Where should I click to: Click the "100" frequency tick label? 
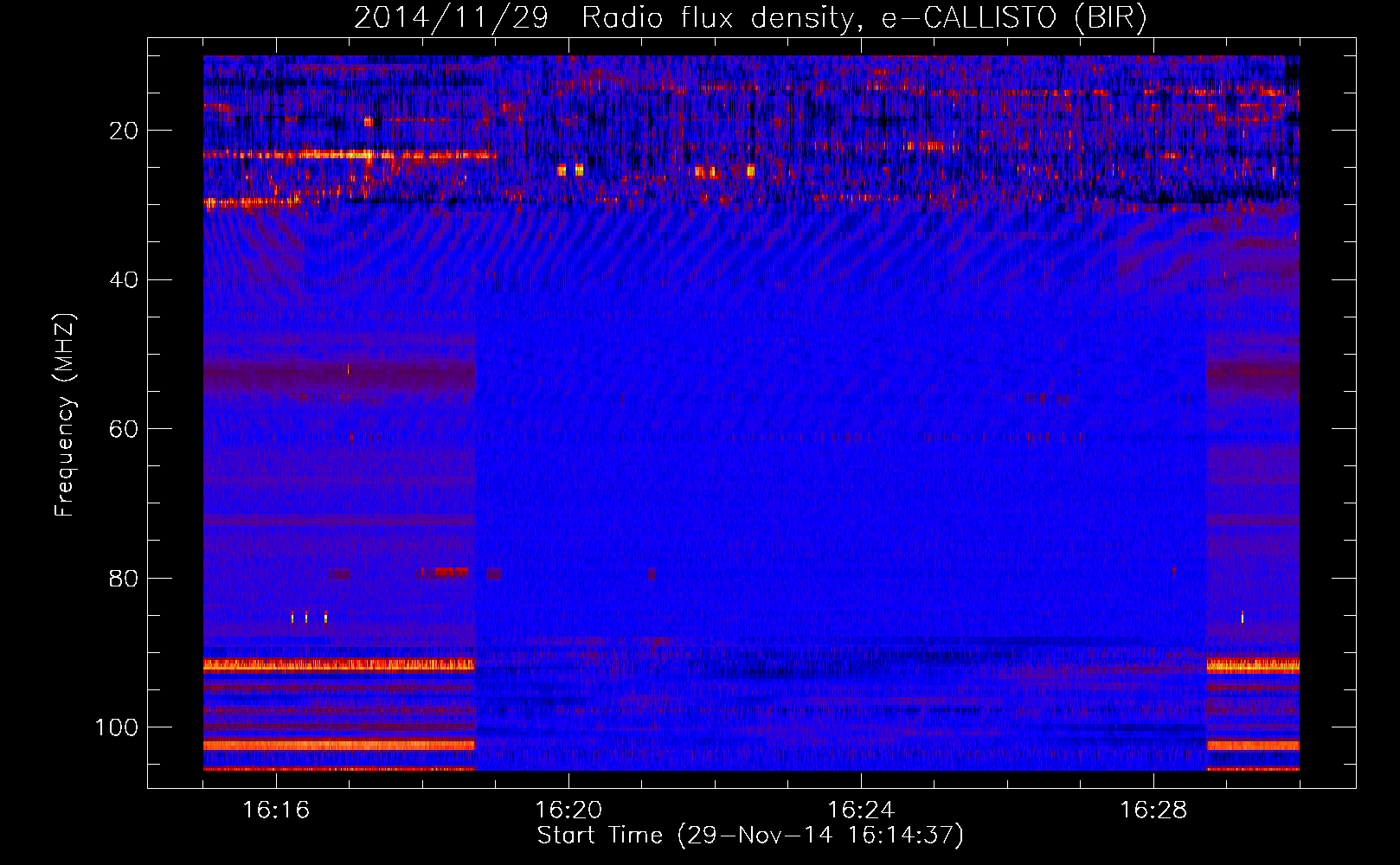[117, 727]
